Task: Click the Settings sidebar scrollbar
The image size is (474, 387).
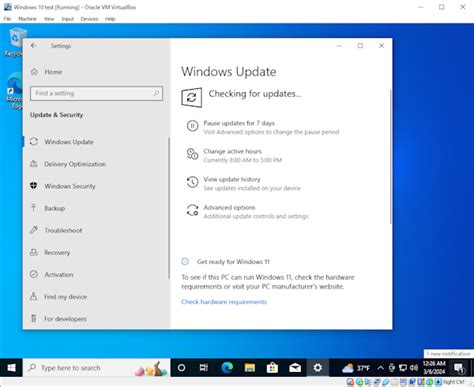Action: tap(169, 208)
